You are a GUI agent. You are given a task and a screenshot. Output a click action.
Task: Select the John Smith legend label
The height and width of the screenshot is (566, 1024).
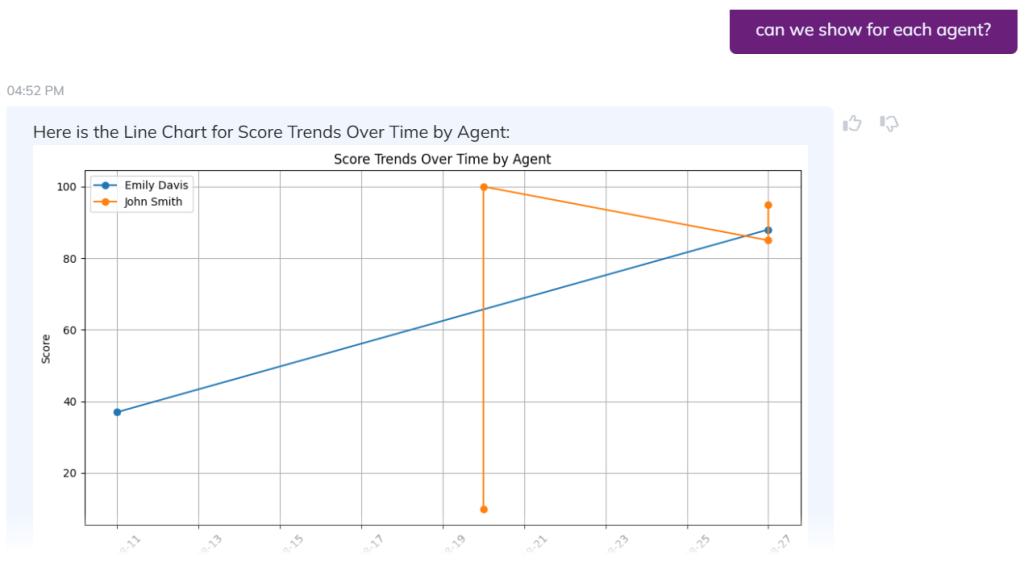pyautogui.click(x=153, y=201)
